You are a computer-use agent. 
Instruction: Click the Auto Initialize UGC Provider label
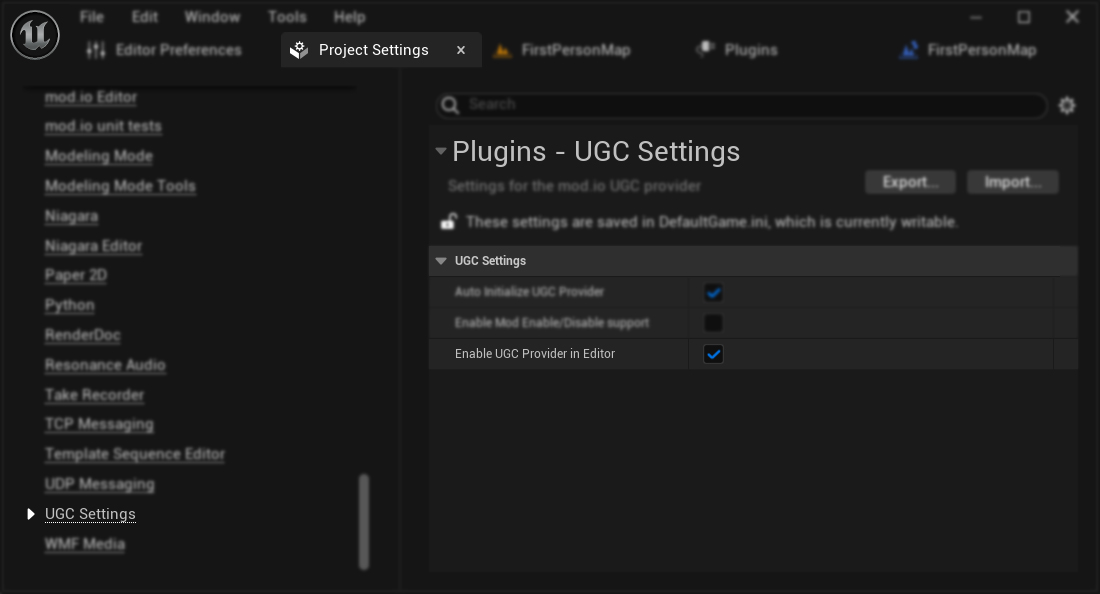(x=529, y=292)
